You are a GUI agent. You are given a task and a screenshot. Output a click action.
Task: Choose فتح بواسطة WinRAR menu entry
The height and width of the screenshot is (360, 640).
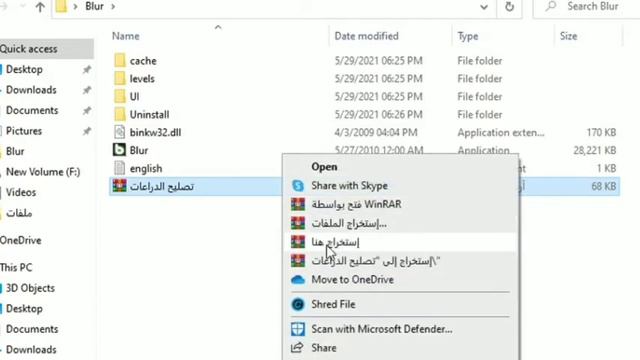coord(400,204)
